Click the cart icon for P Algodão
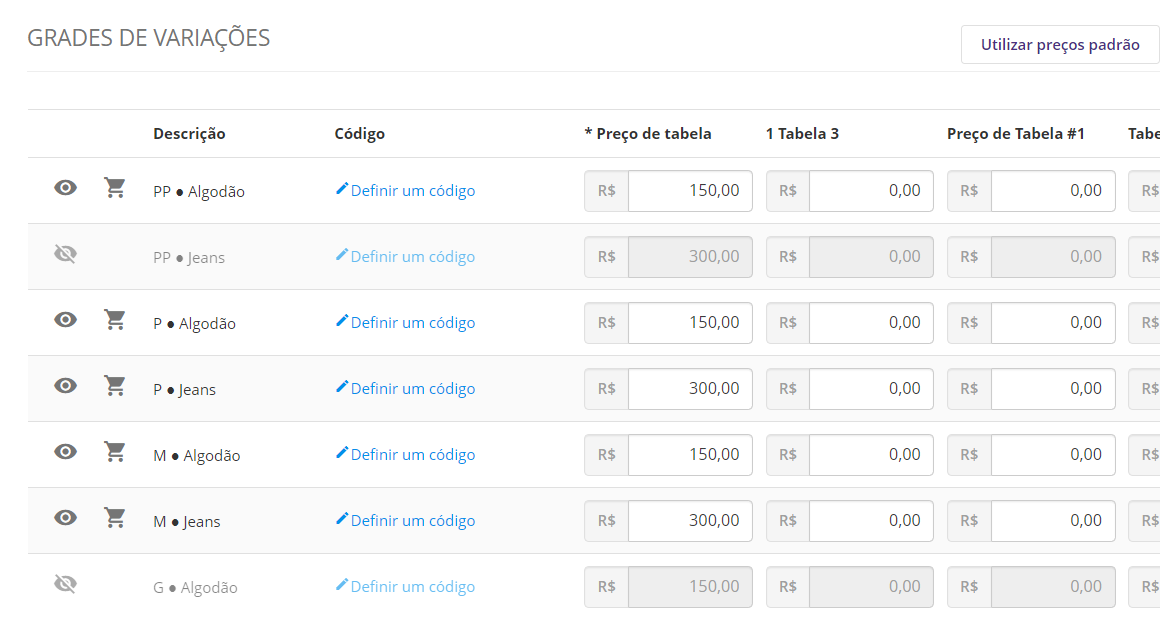Viewport: 1168px width, 619px height. (115, 320)
